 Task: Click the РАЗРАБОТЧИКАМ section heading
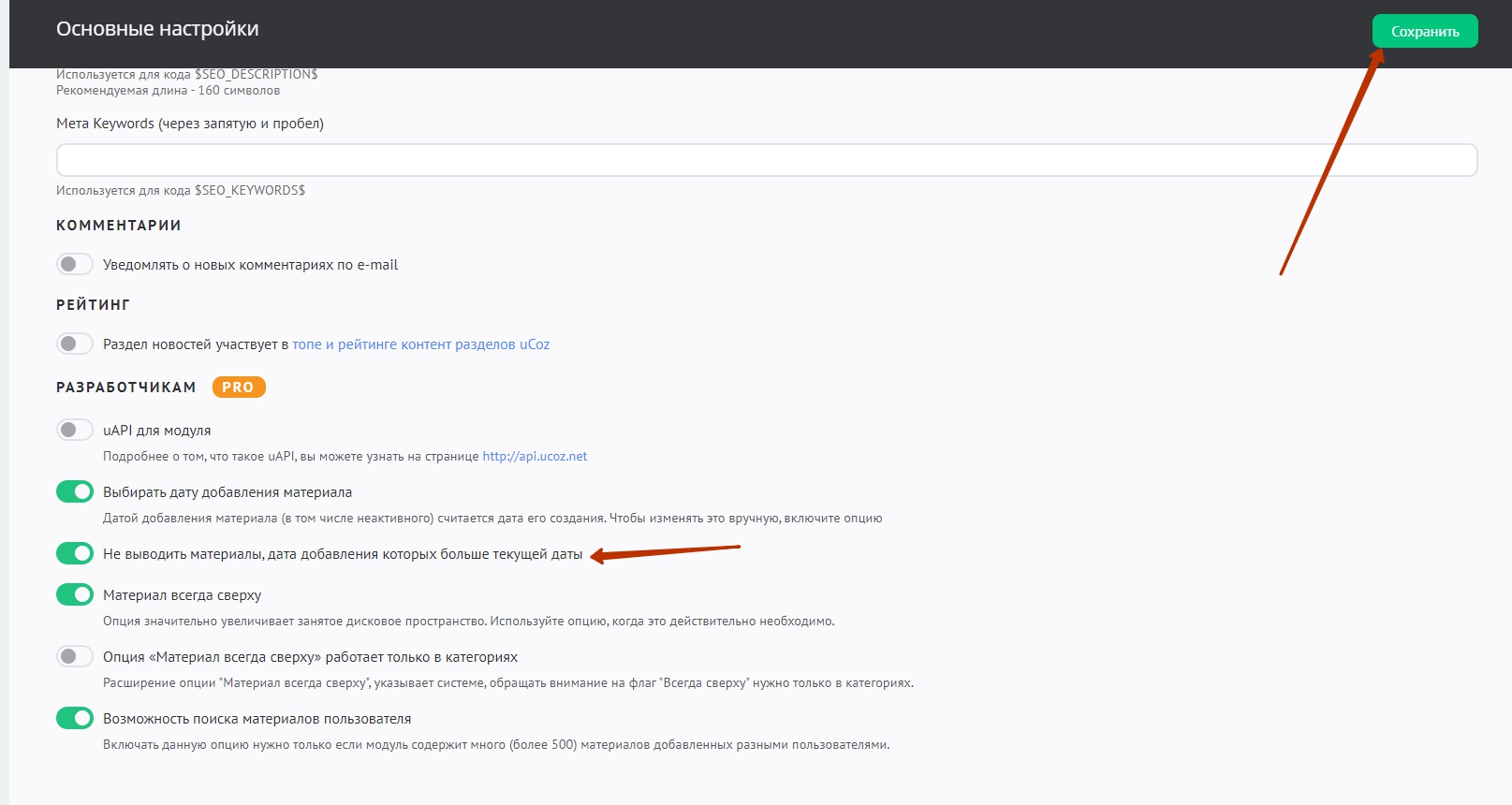(126, 388)
